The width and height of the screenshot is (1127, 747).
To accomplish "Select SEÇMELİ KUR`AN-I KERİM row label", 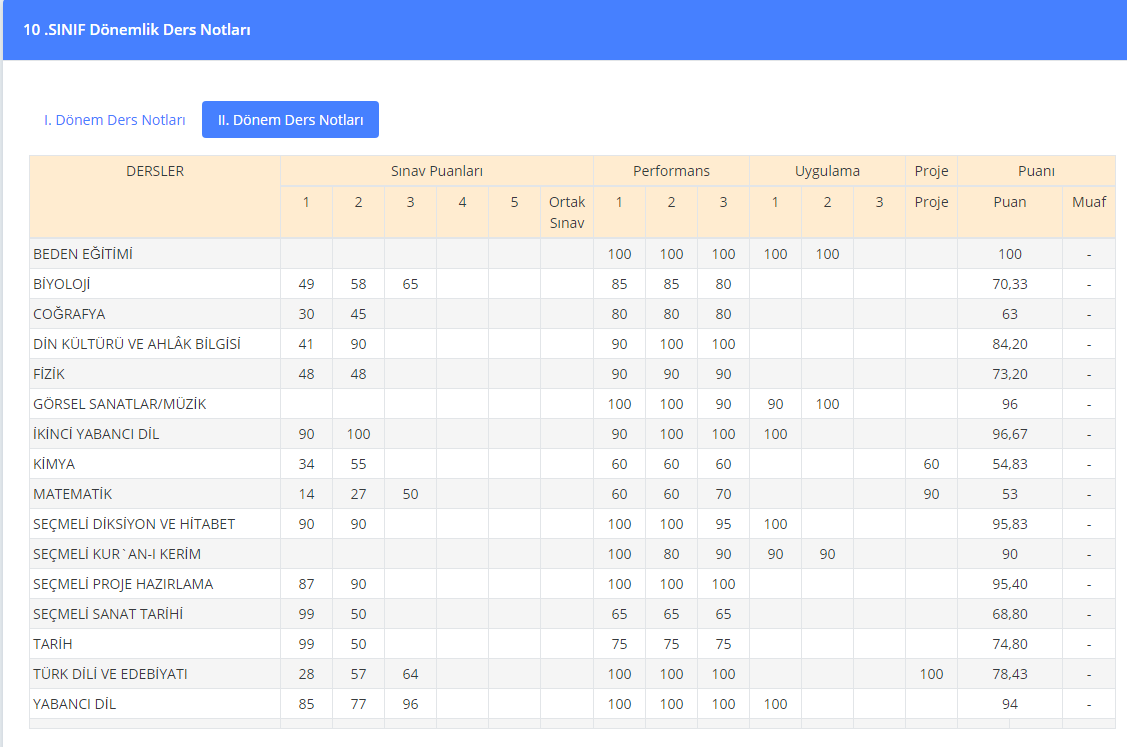I will point(117,554).
